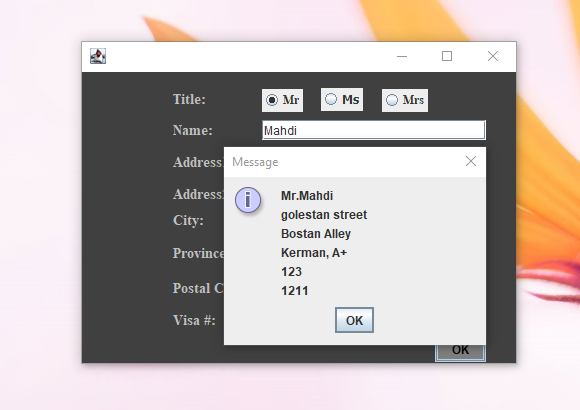Screen dimensions: 580x410
Task: Click the 'golestan street' text line
Action: coord(324,215)
